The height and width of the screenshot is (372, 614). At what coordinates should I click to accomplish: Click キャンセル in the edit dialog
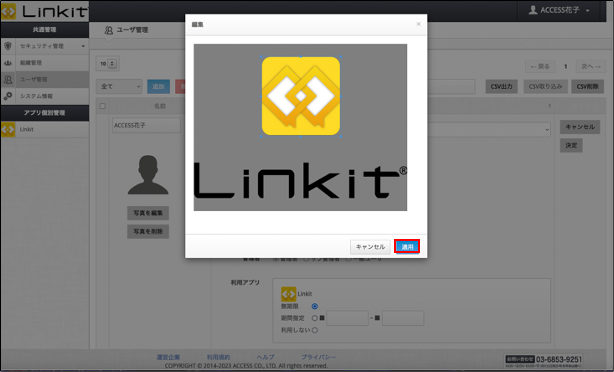point(370,247)
